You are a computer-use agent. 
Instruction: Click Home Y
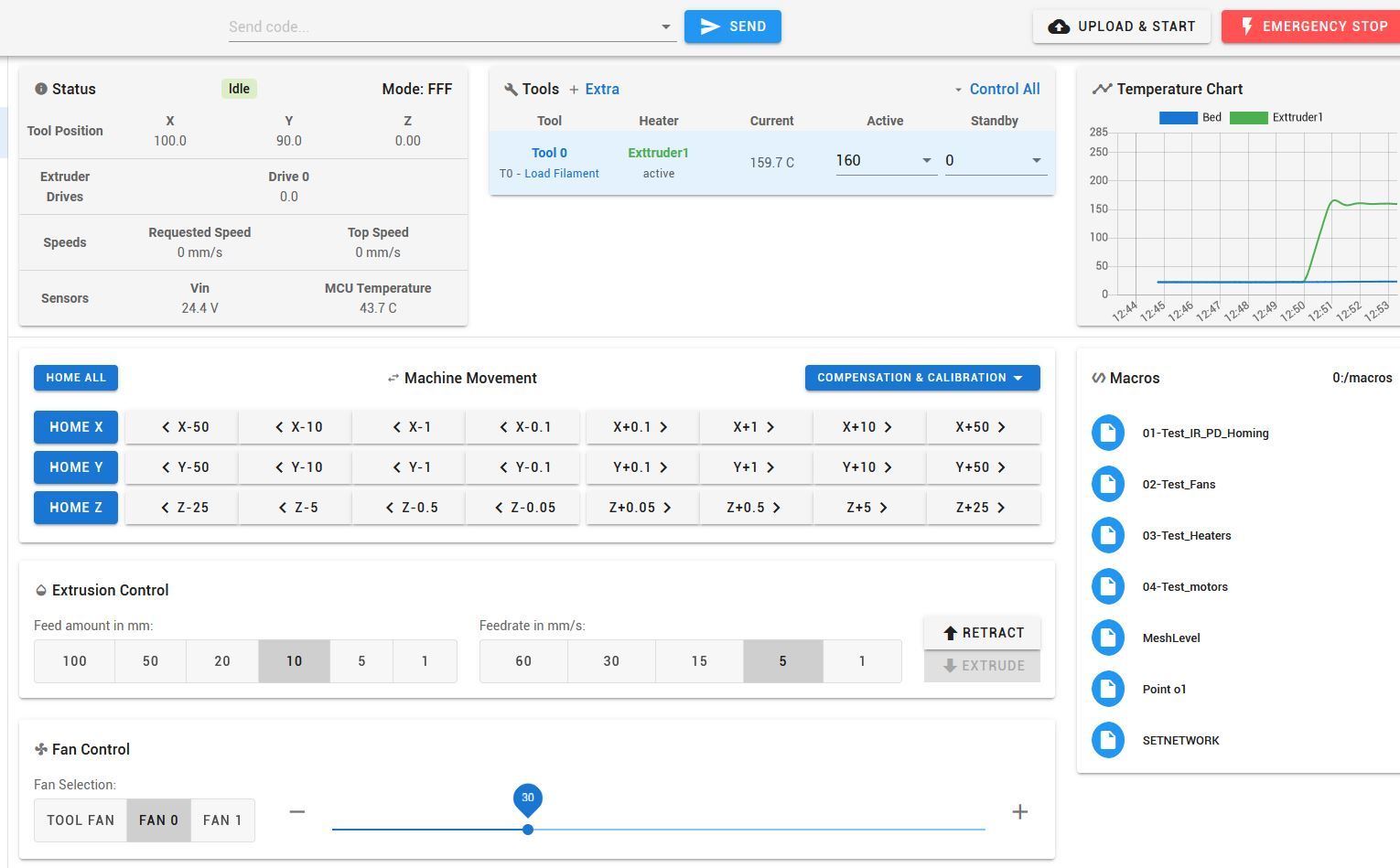pos(76,467)
